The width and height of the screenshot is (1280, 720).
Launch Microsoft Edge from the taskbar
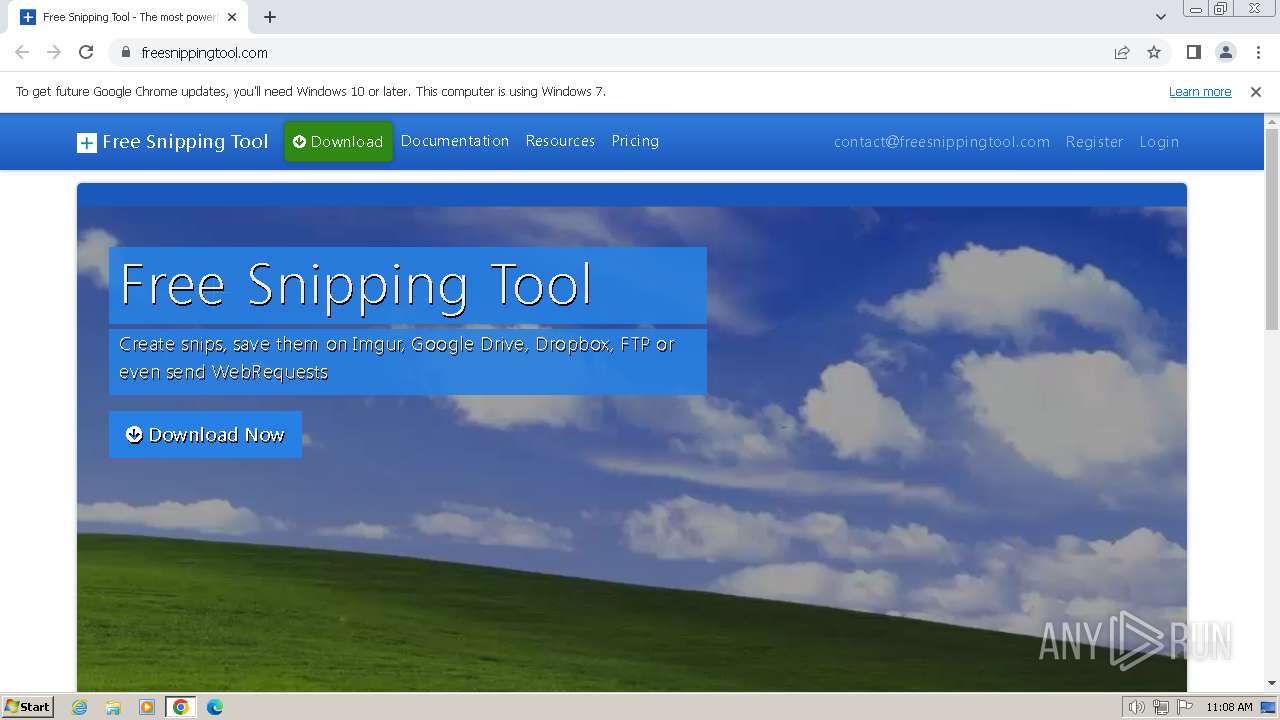click(x=214, y=707)
